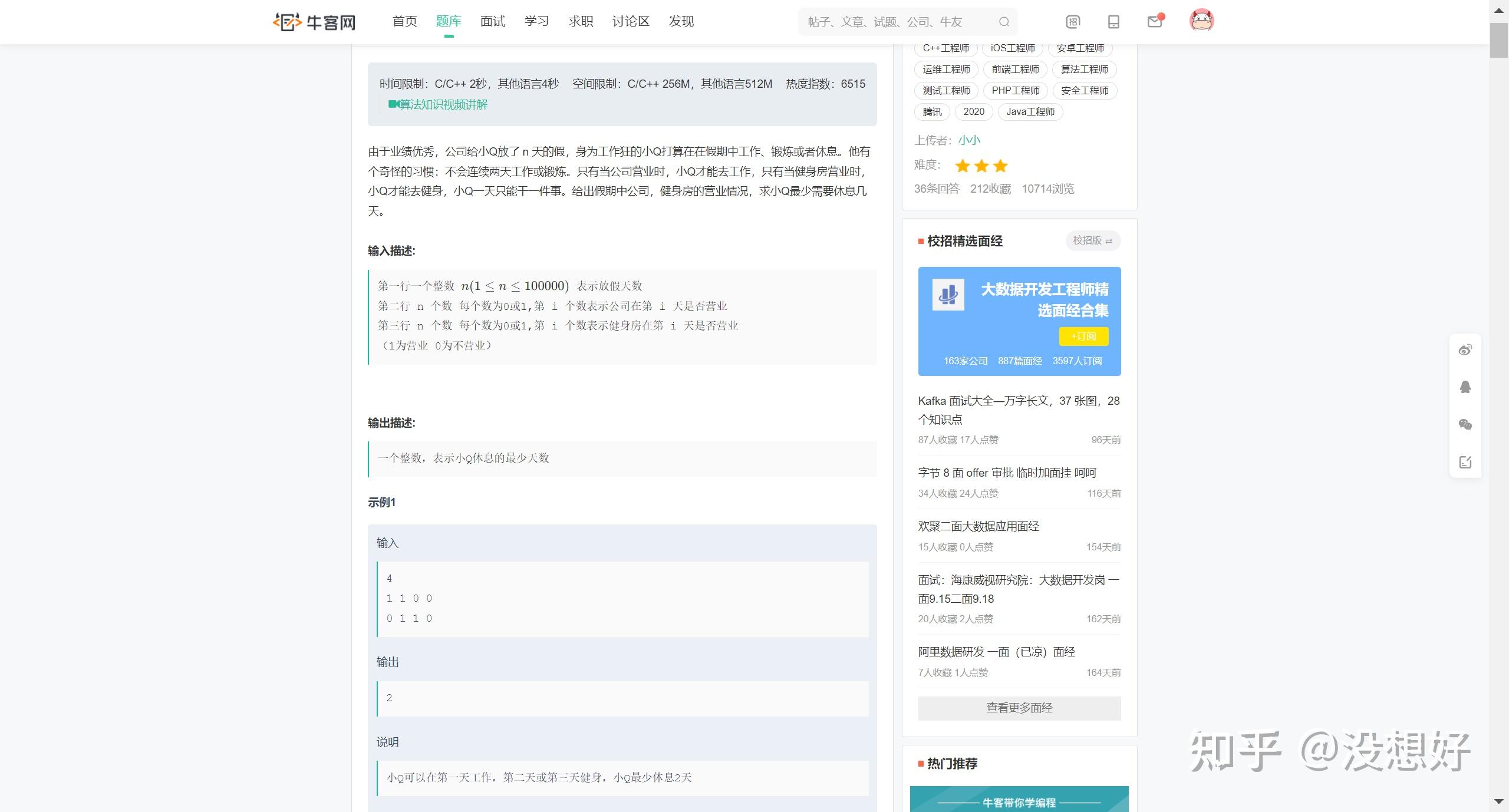Click the search input field
The image size is (1509, 812).
coord(896,22)
